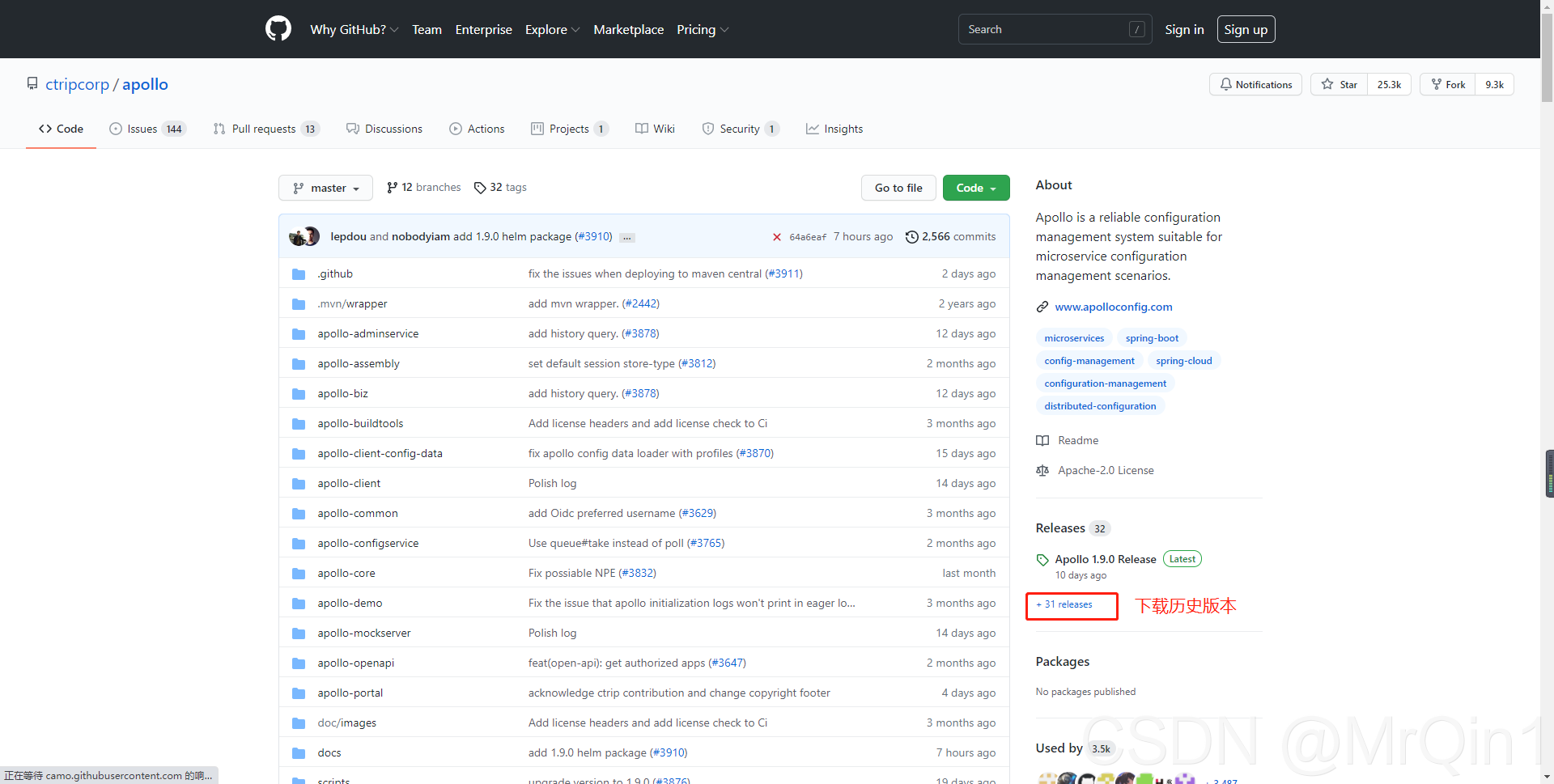Click the folder icon for apollo-core
1554x784 pixels.
tap(299, 574)
